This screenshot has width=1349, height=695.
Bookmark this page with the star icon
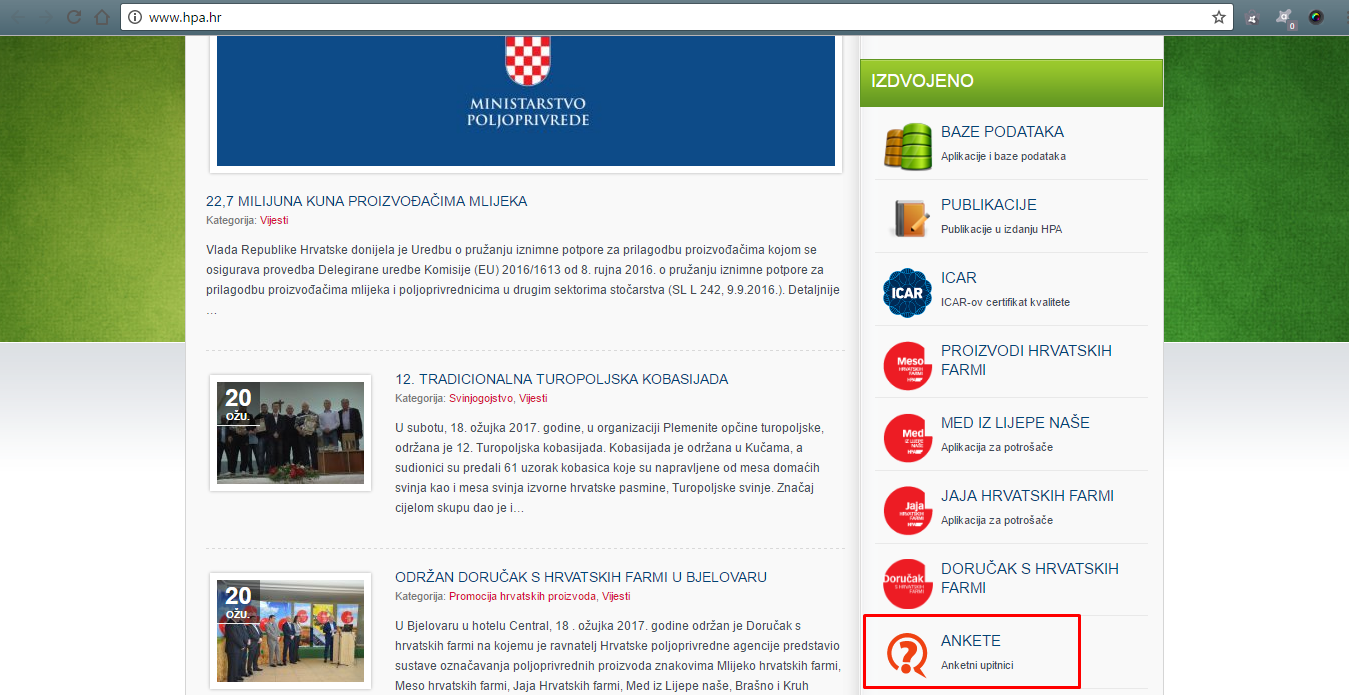point(1219,17)
